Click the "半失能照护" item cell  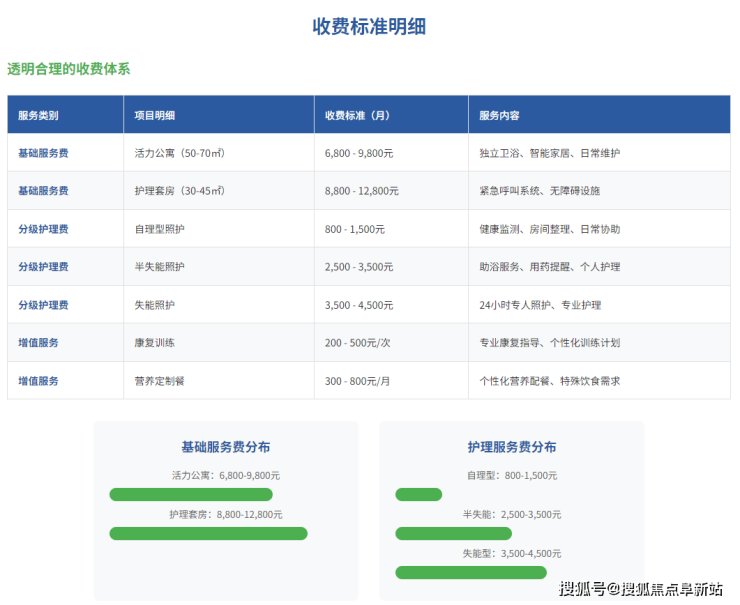[159, 267]
